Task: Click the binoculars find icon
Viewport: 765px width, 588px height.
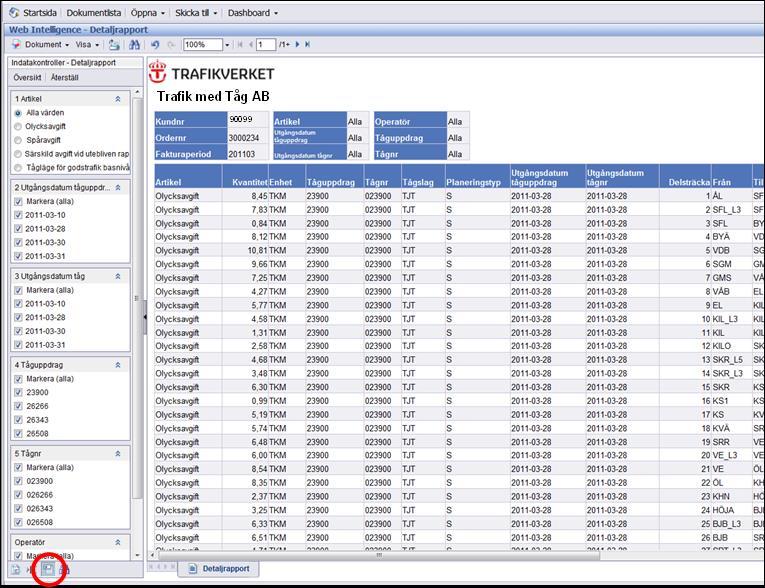Action: pos(135,45)
